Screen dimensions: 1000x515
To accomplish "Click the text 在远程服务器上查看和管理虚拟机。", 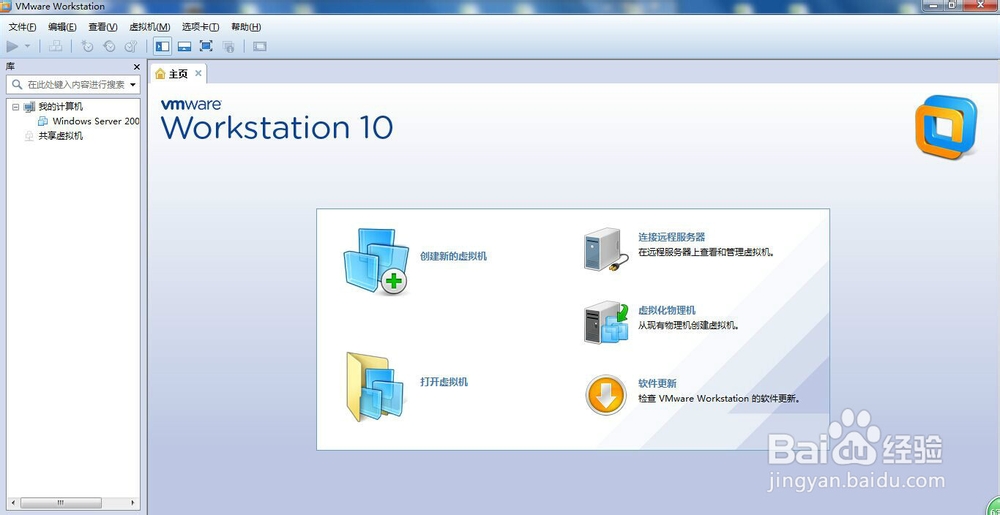I will (x=707, y=252).
